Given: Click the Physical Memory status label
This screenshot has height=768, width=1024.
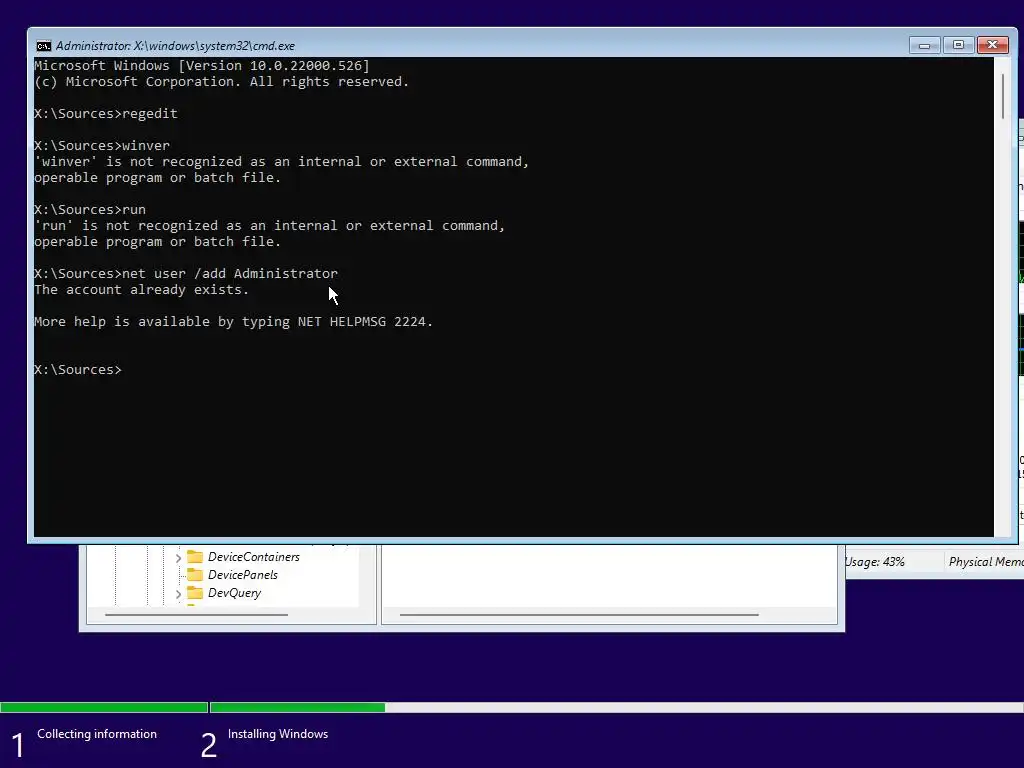Looking at the screenshot, I should (x=986, y=562).
